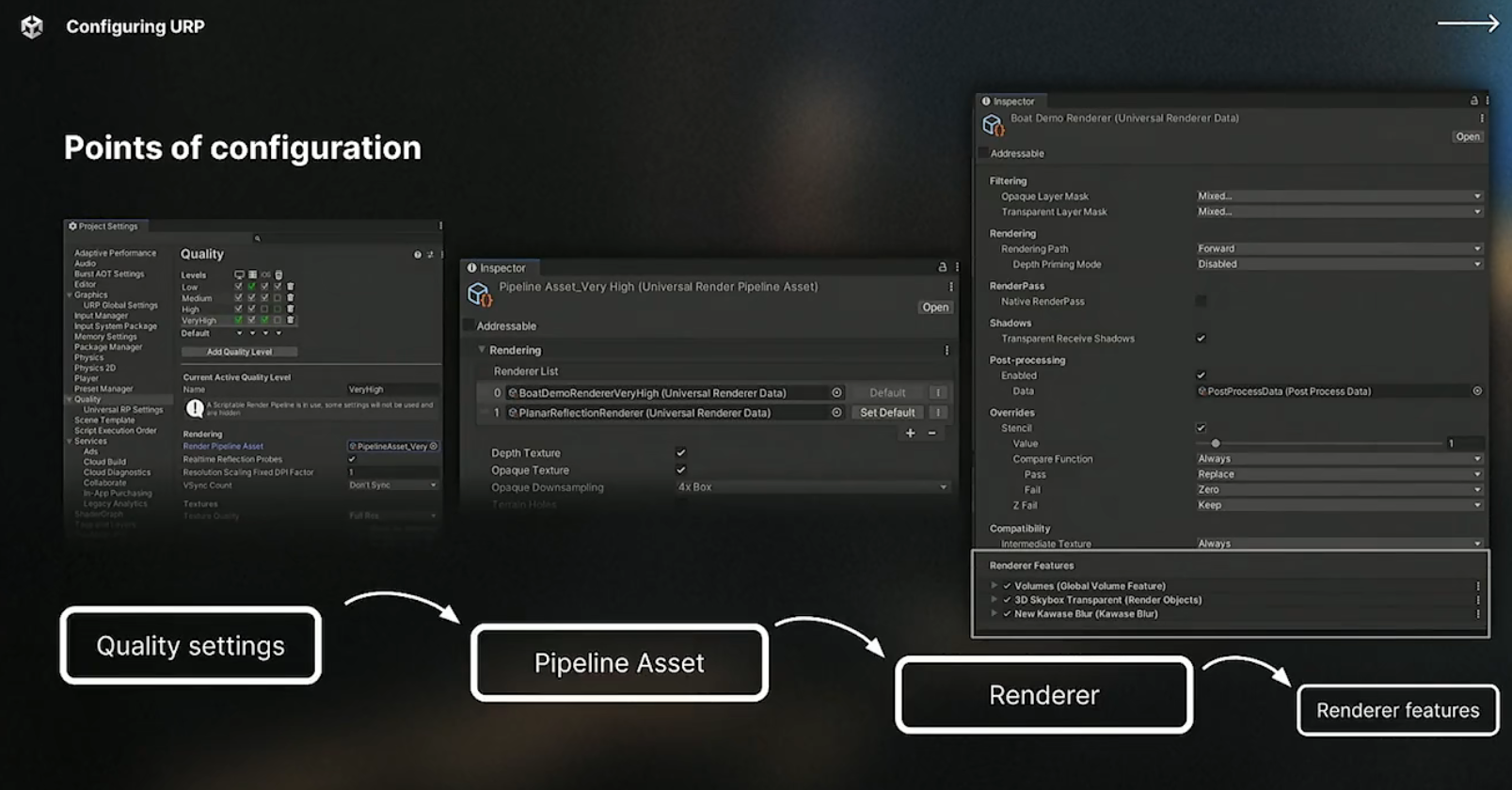Toggle Stencil override checkbox
This screenshot has height=790, width=1512.
click(x=1201, y=428)
